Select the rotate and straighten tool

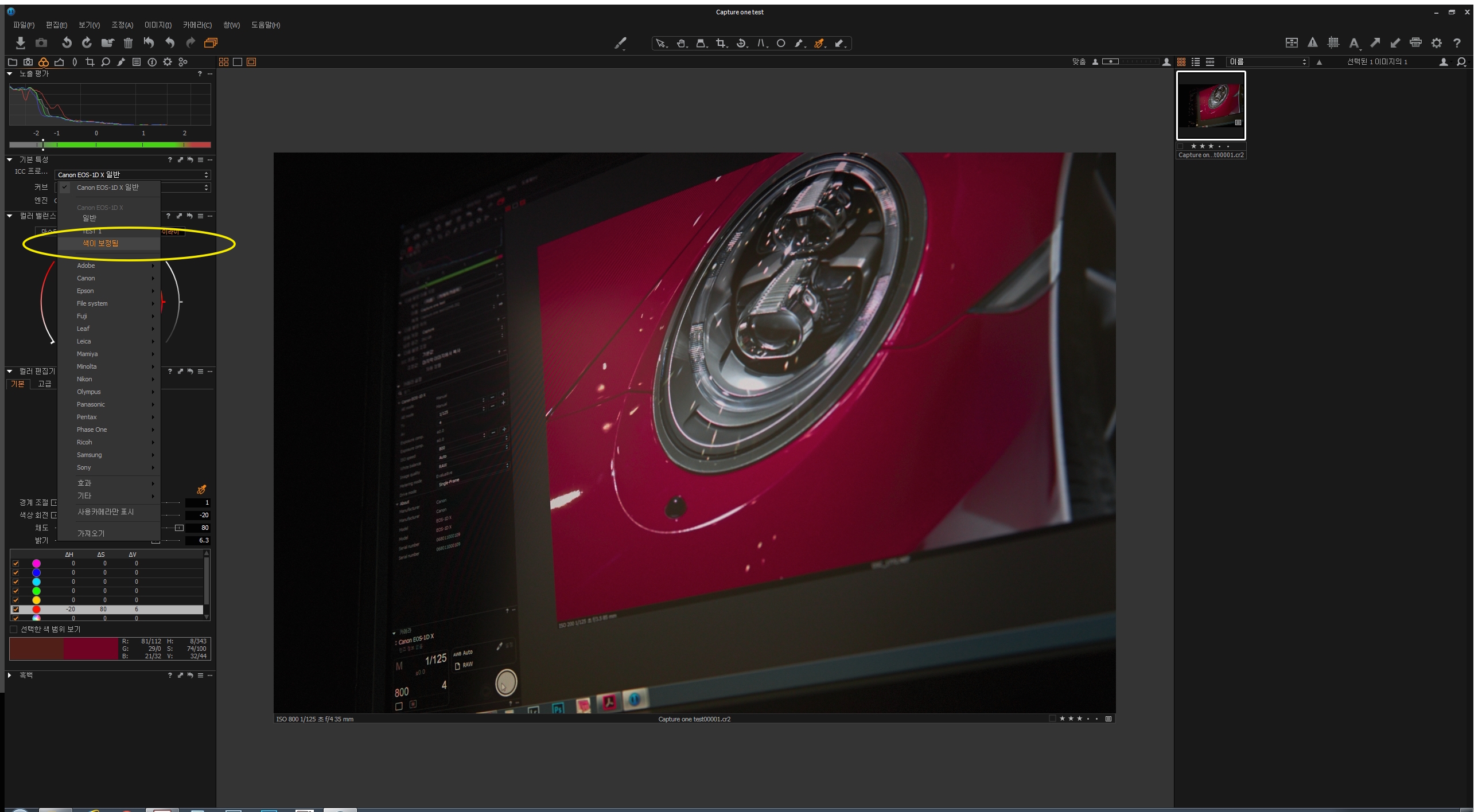pos(741,43)
